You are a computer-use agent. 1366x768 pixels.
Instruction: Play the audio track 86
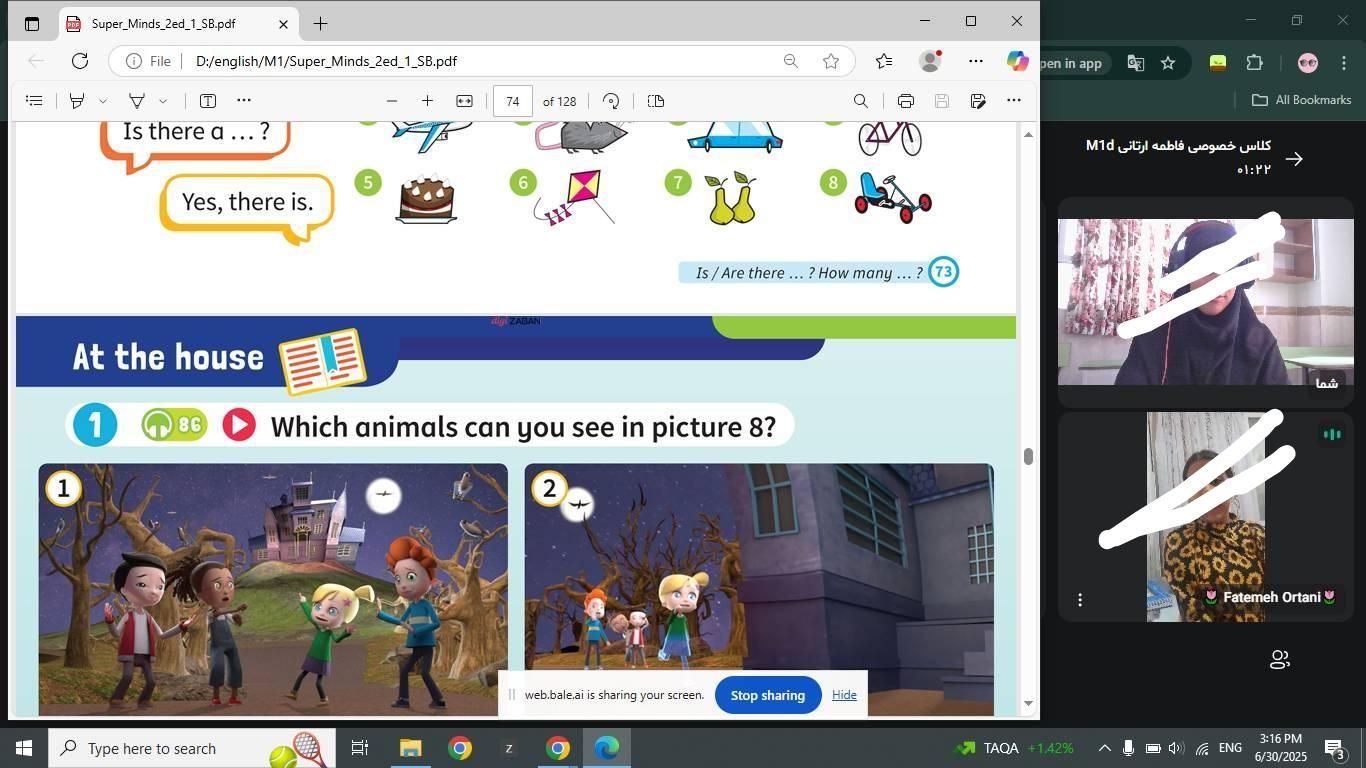coord(174,425)
